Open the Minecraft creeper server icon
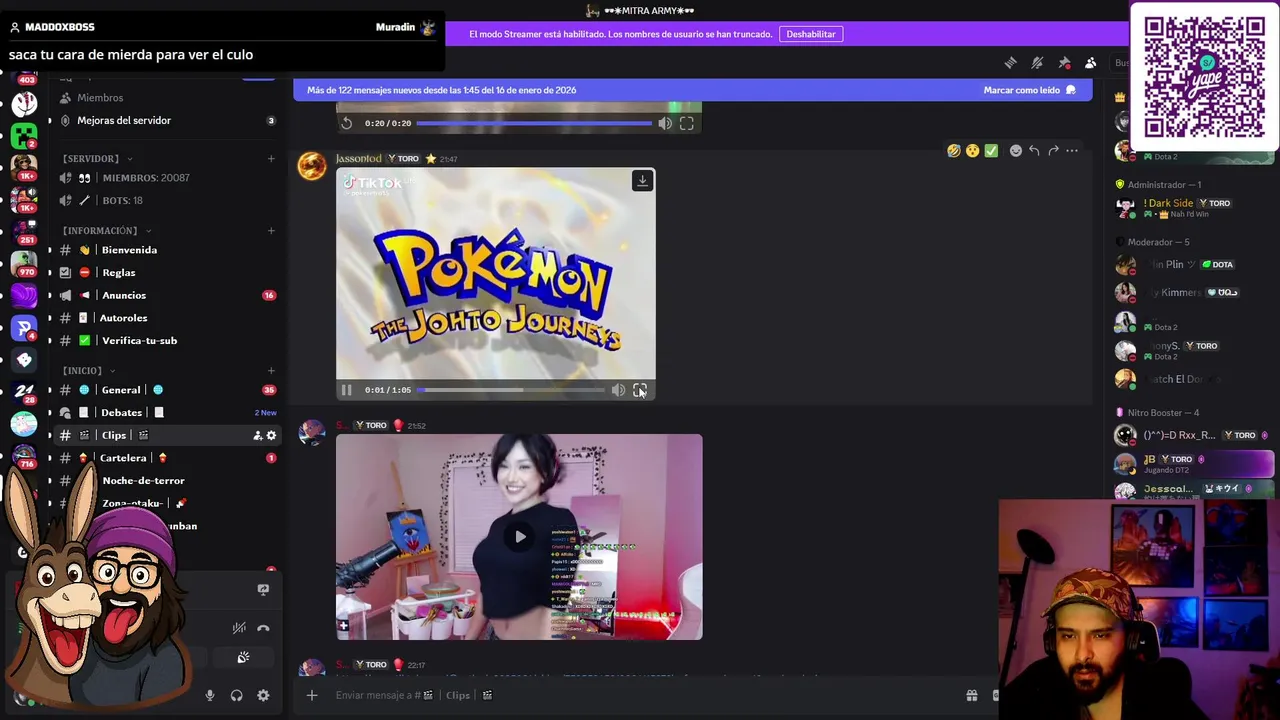 pyautogui.click(x=24, y=135)
